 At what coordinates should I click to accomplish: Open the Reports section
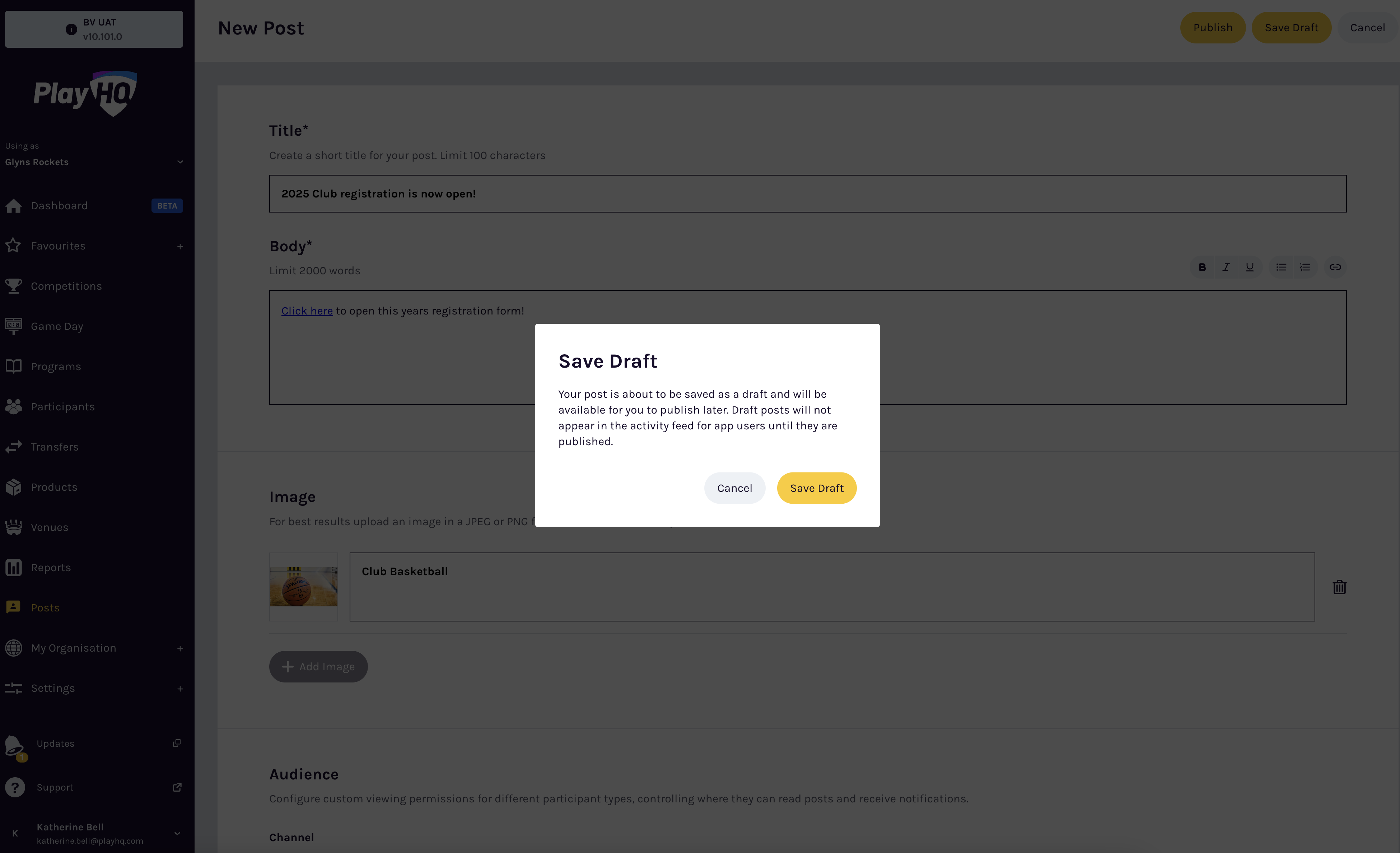(51, 567)
